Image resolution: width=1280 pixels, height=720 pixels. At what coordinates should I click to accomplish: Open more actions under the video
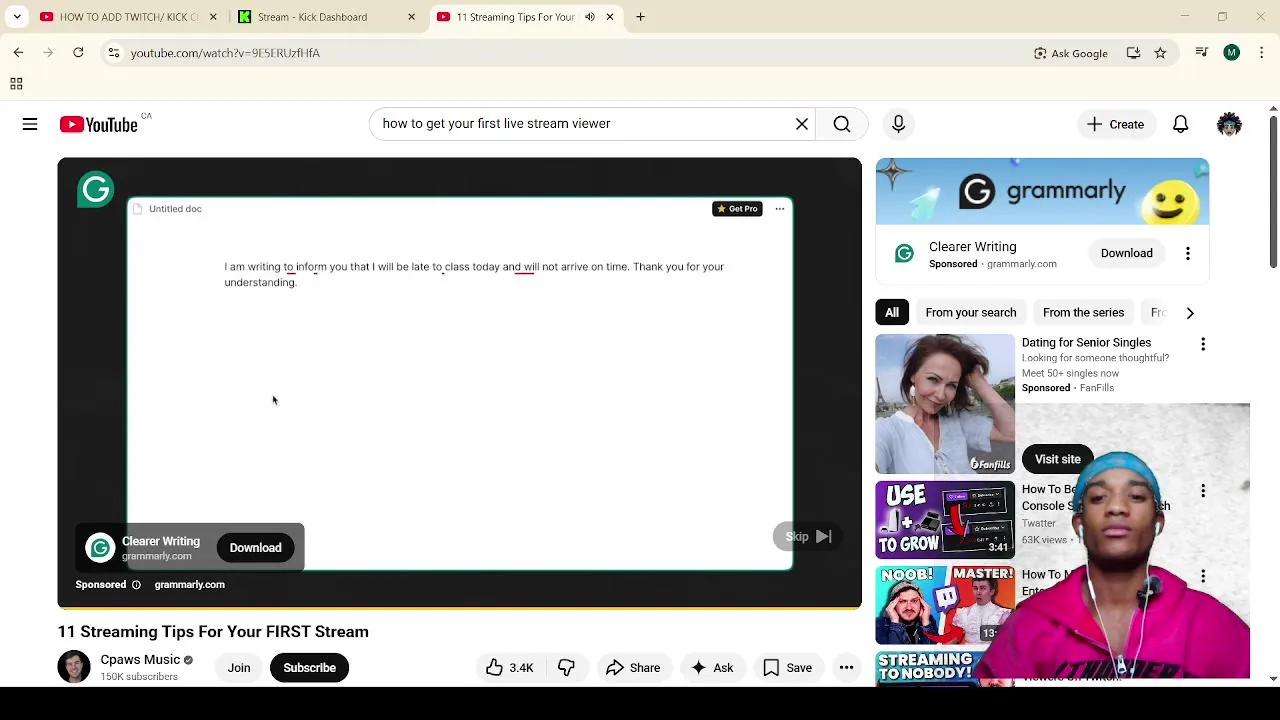coord(846,668)
